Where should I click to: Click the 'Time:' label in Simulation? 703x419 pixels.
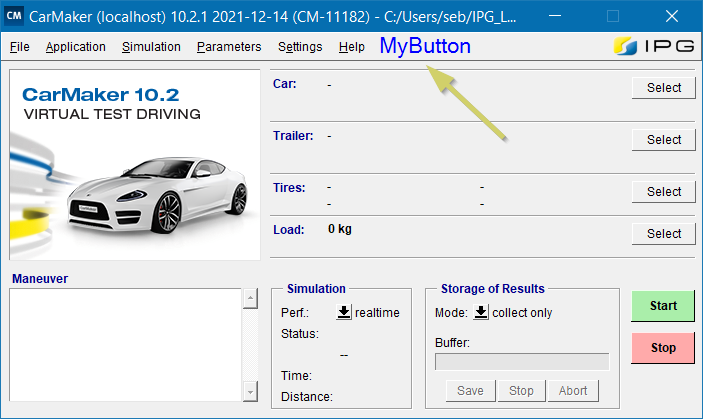(x=296, y=376)
